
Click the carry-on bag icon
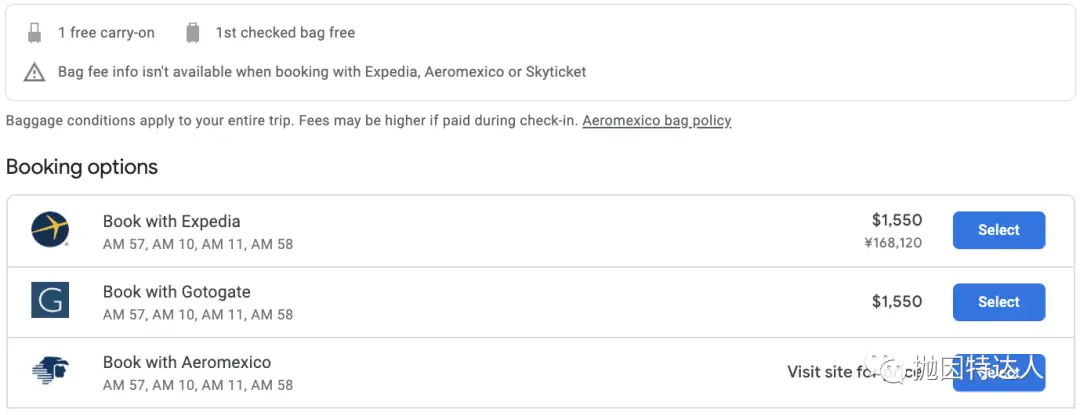pos(34,32)
